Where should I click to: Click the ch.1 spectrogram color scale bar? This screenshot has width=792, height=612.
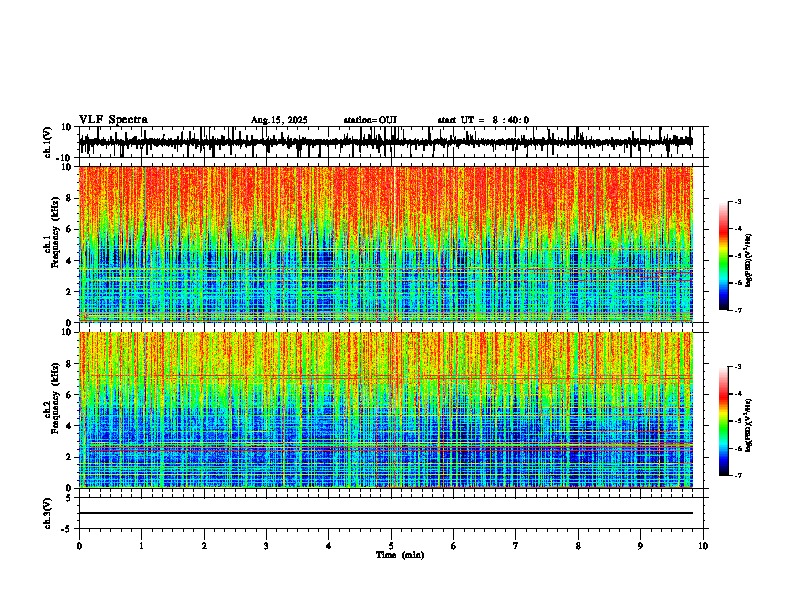[x=724, y=256]
